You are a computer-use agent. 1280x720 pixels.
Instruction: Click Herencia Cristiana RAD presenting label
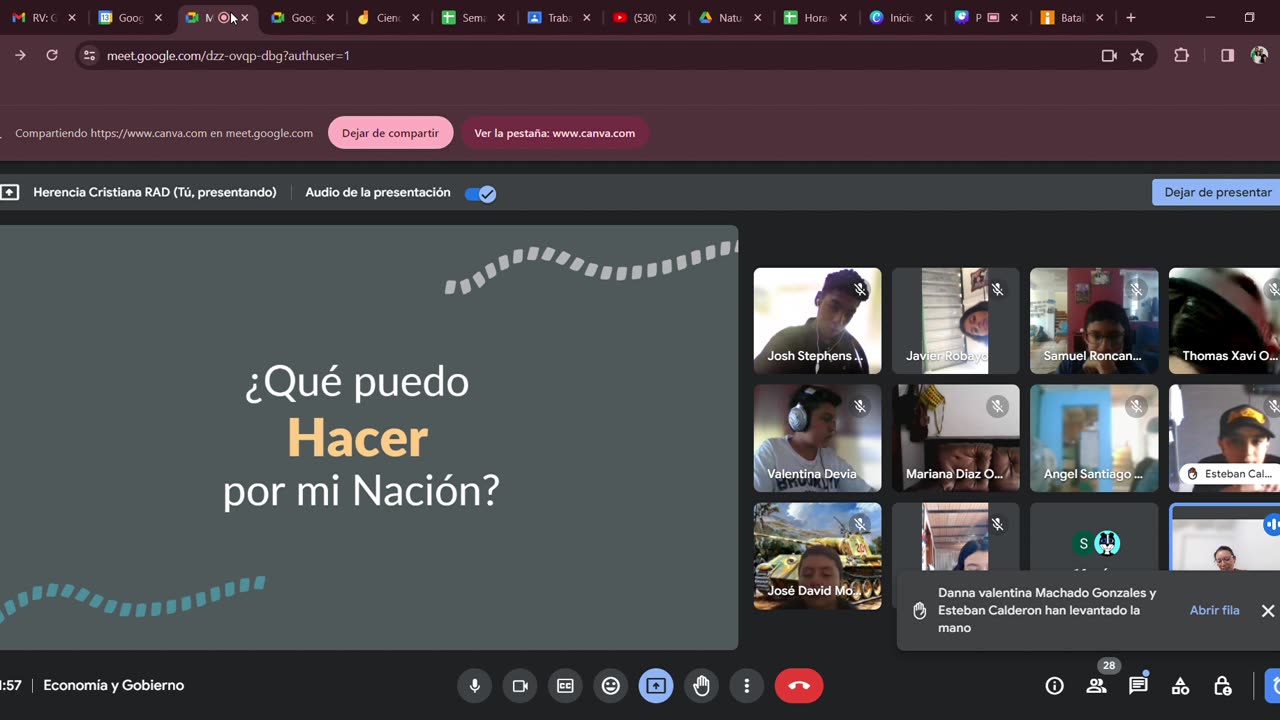(x=155, y=193)
